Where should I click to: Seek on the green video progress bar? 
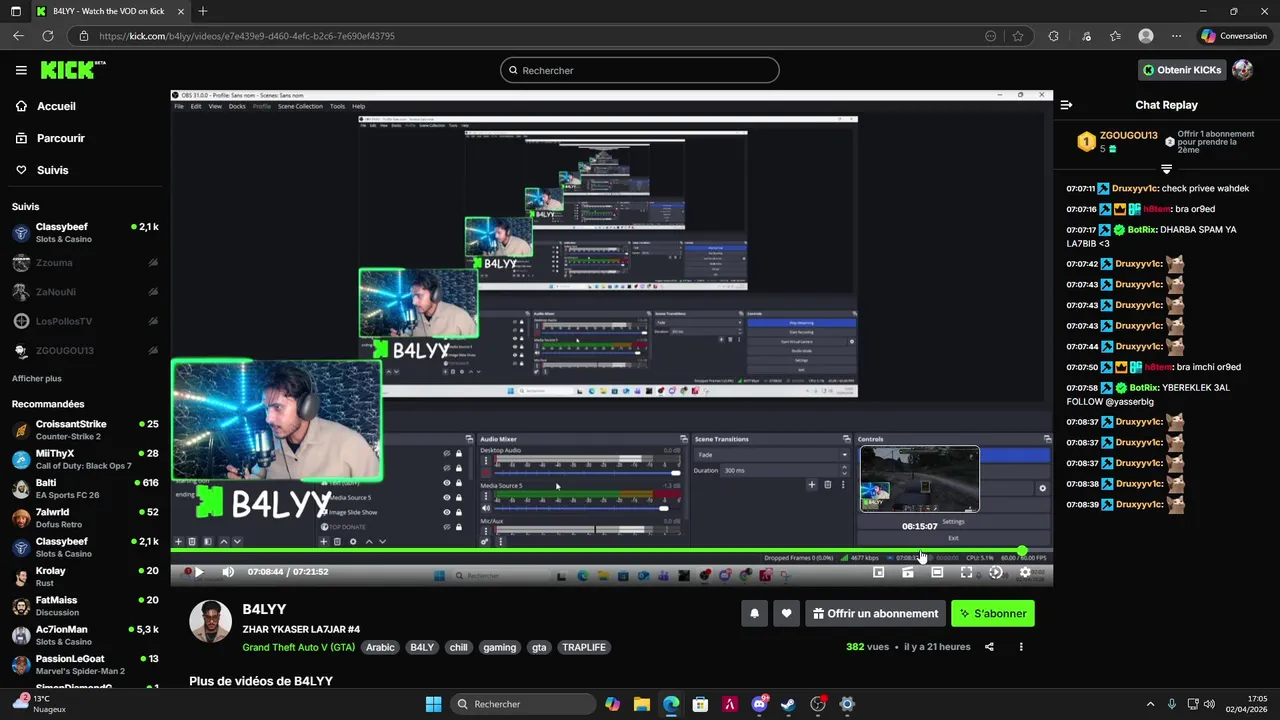click(596, 551)
